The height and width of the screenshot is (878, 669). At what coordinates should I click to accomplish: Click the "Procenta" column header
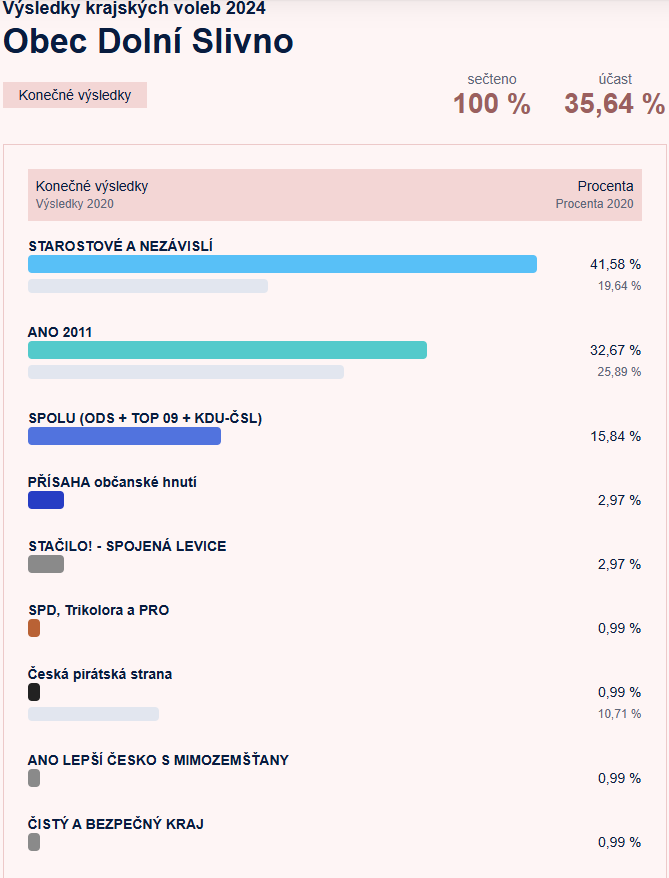coord(605,186)
